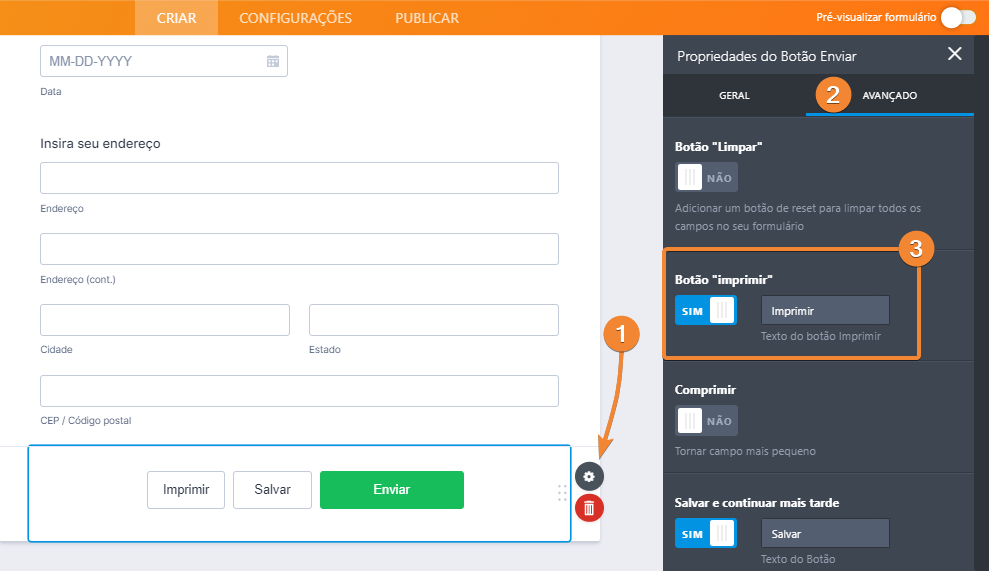Disable the Botão "imprimir" toggle

click(x=706, y=310)
